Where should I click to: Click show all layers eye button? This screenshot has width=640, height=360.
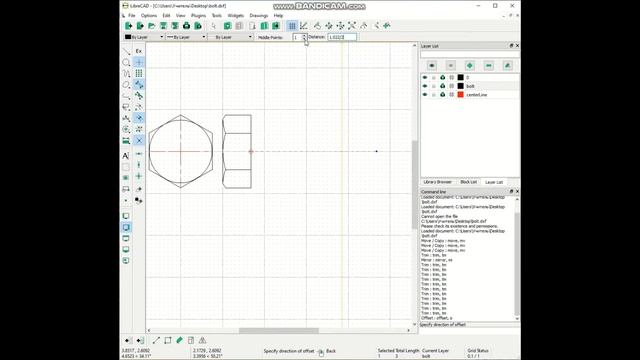click(431, 66)
